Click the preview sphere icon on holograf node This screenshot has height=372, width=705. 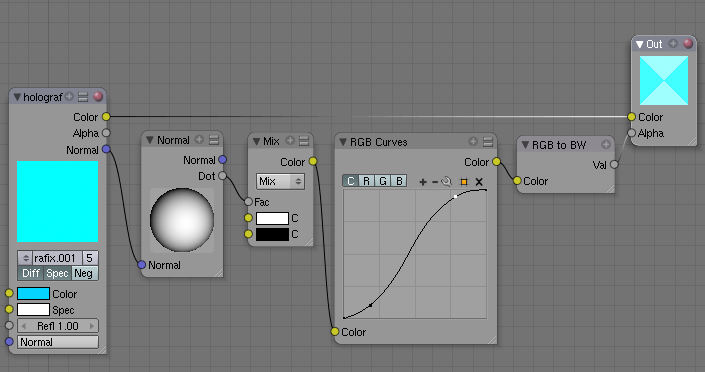pyautogui.click(x=98, y=97)
